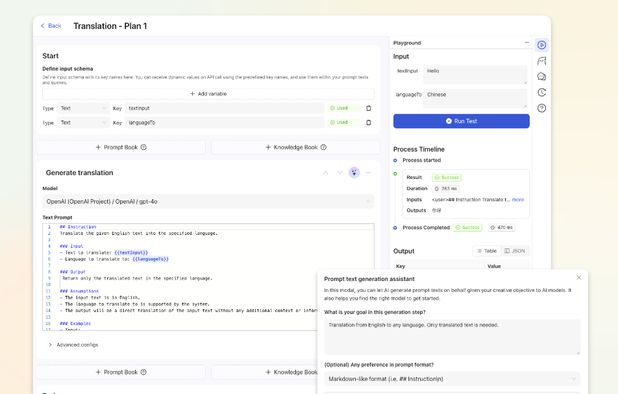The width and height of the screenshot is (618, 394).
Task: Minimize the Playground panel
Action: tap(527, 43)
